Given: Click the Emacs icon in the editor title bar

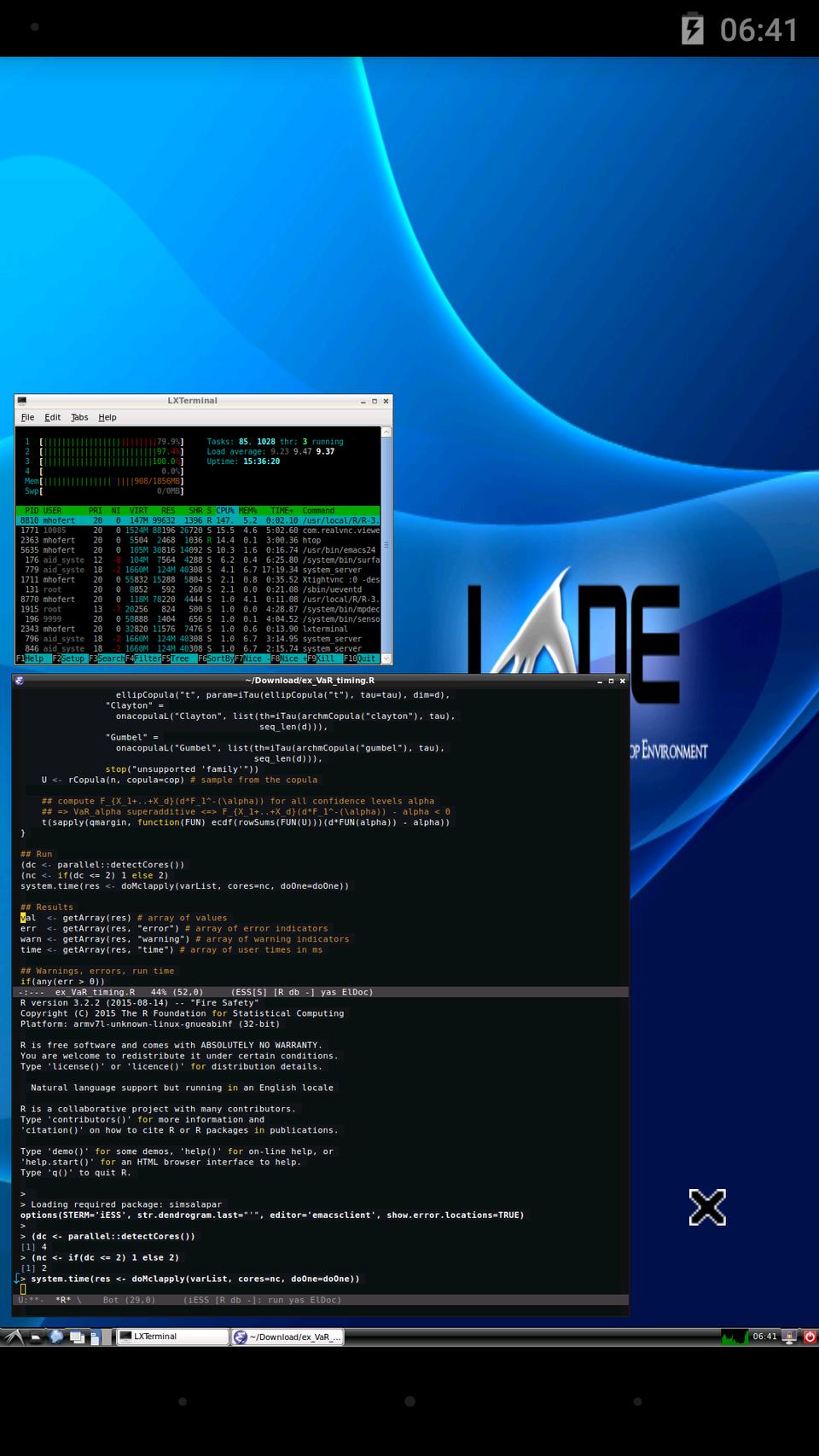Looking at the screenshot, I should tap(20, 681).
